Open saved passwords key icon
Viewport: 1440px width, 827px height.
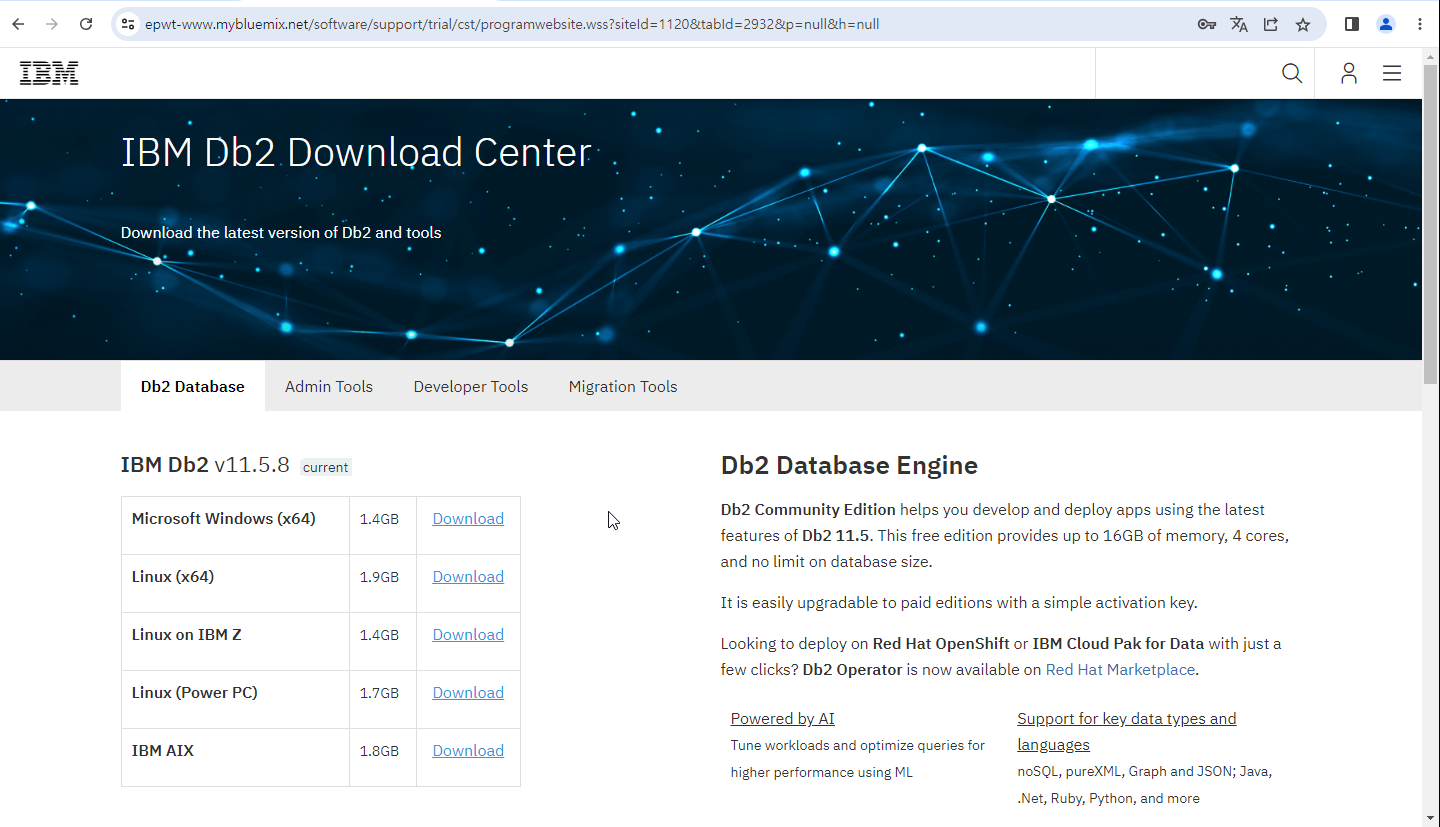tap(1207, 24)
